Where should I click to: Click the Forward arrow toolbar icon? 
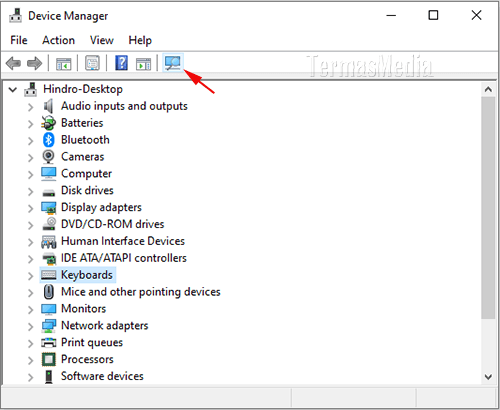(34, 63)
